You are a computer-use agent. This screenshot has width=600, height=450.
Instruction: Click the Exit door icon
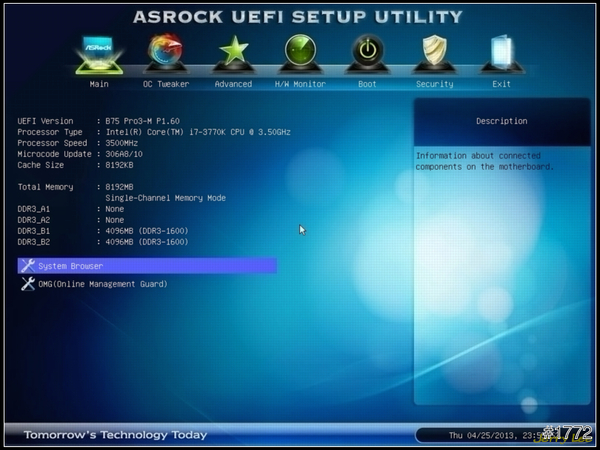tap(501, 52)
